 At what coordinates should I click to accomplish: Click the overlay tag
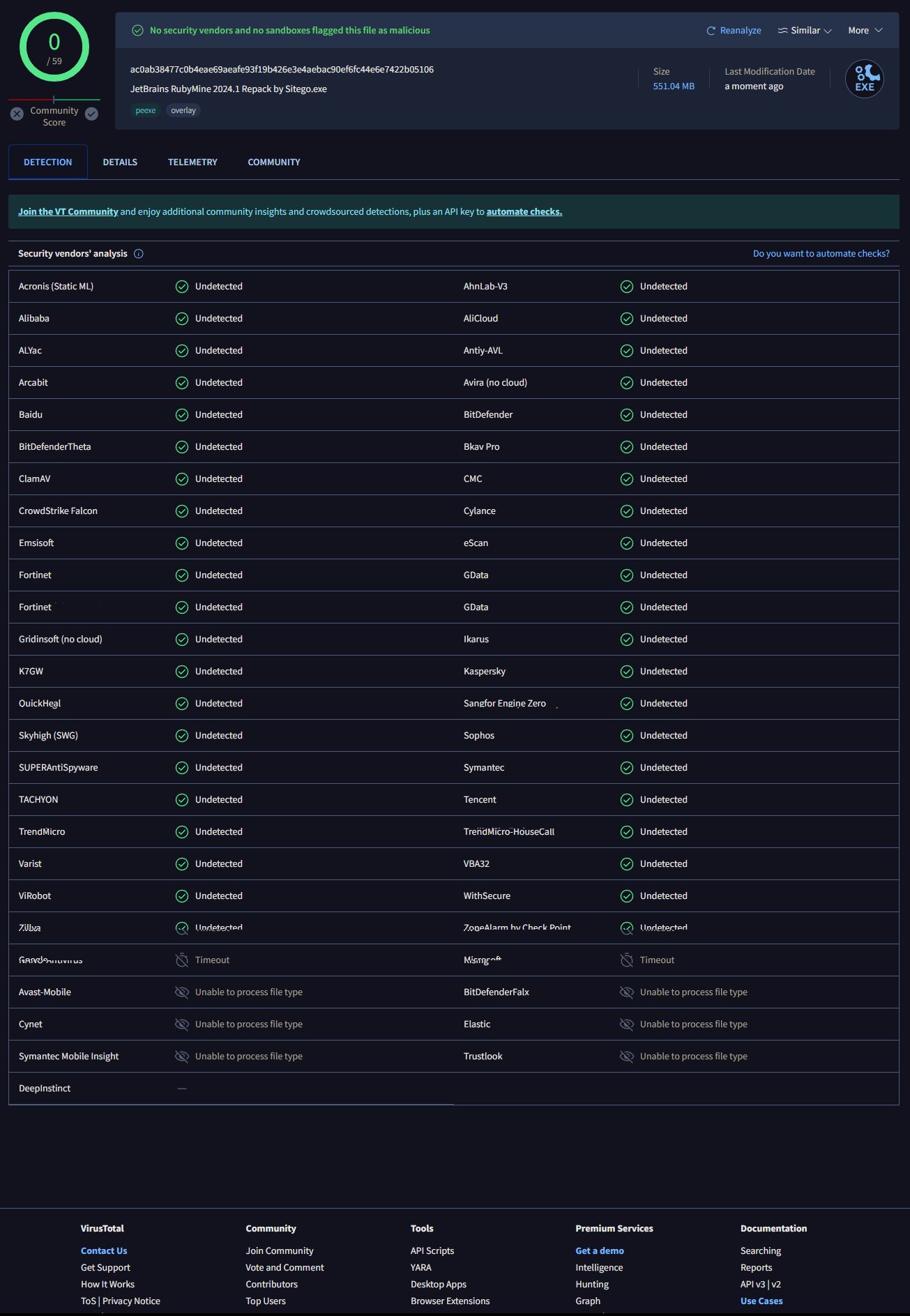pos(183,110)
